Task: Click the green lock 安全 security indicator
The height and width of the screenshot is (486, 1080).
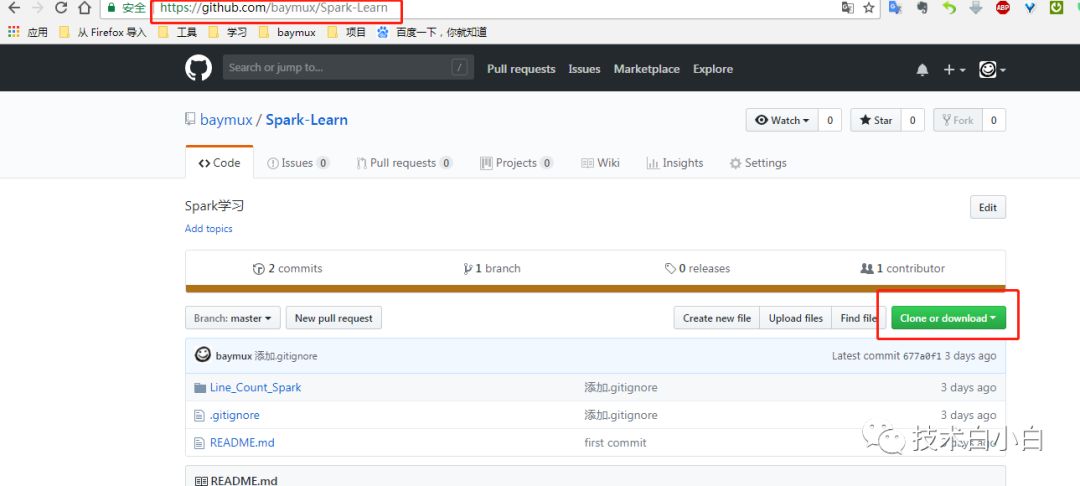Action: [127, 8]
